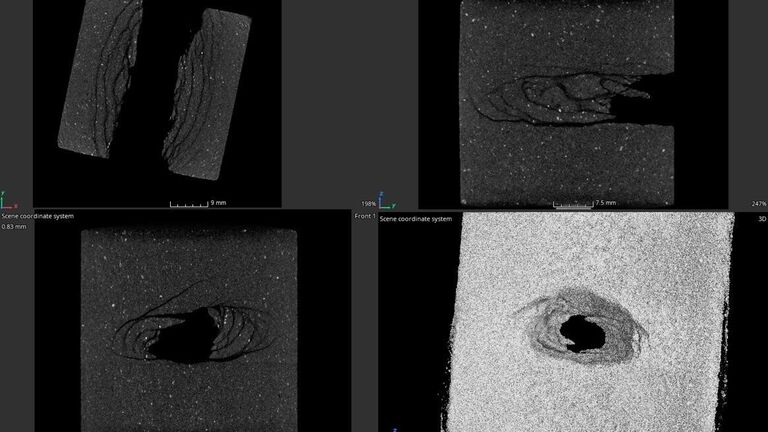The width and height of the screenshot is (768, 432).
Task: Click the layered cracks in the top-right slice
Action: tap(540, 98)
